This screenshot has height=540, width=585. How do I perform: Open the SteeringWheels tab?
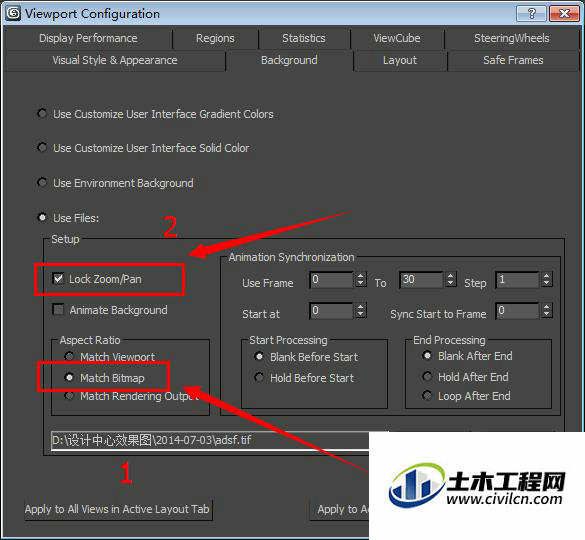512,38
